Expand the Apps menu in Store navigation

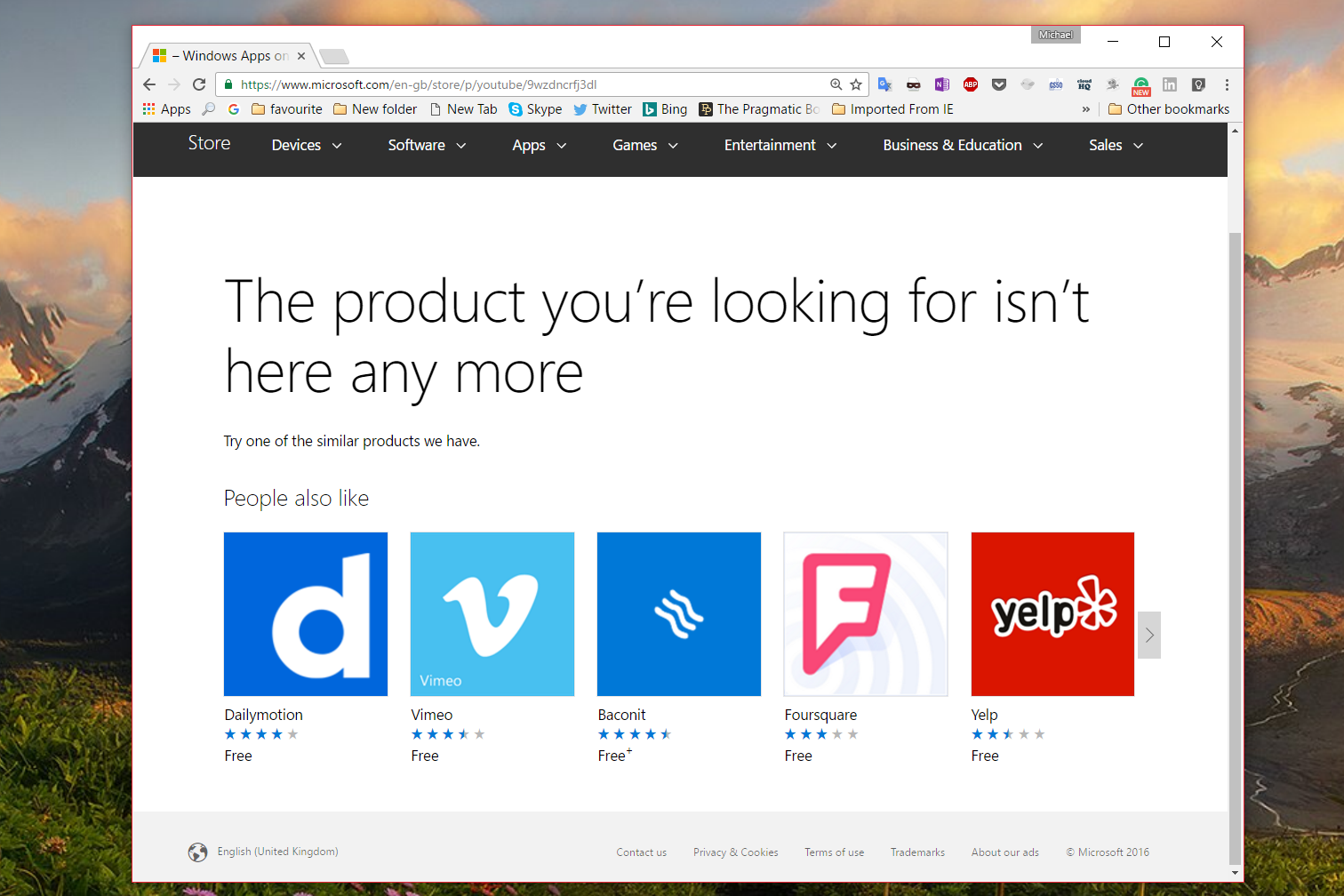539,146
